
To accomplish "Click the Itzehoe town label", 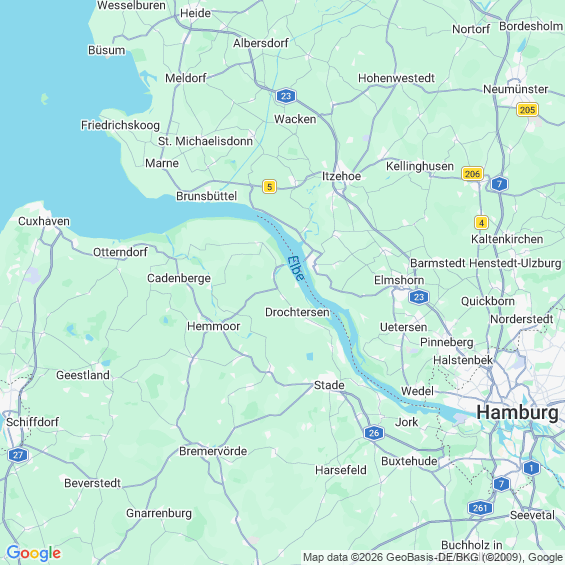I will [x=341, y=176].
